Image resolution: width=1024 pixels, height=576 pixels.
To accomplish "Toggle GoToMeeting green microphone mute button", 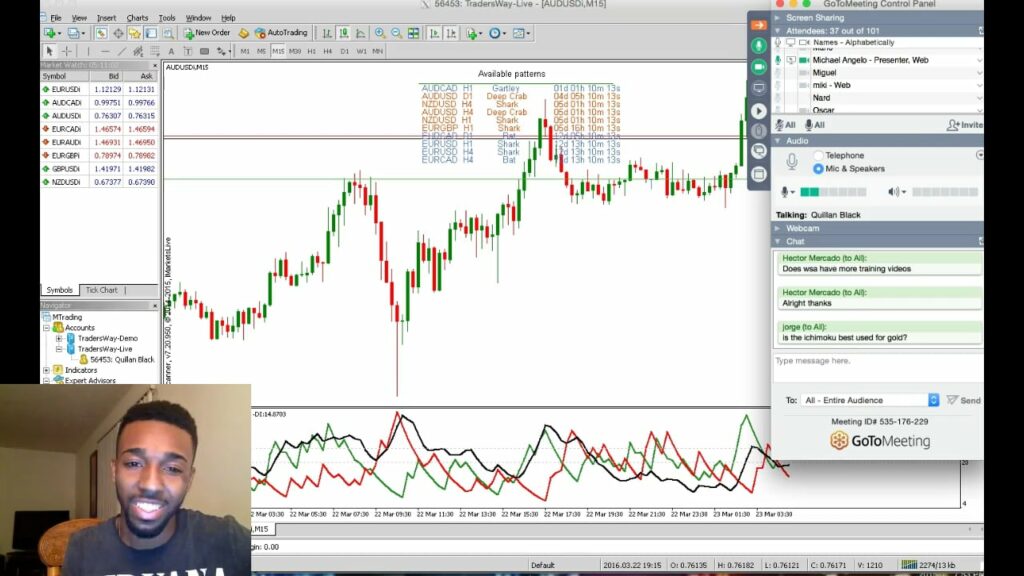I will (x=758, y=46).
